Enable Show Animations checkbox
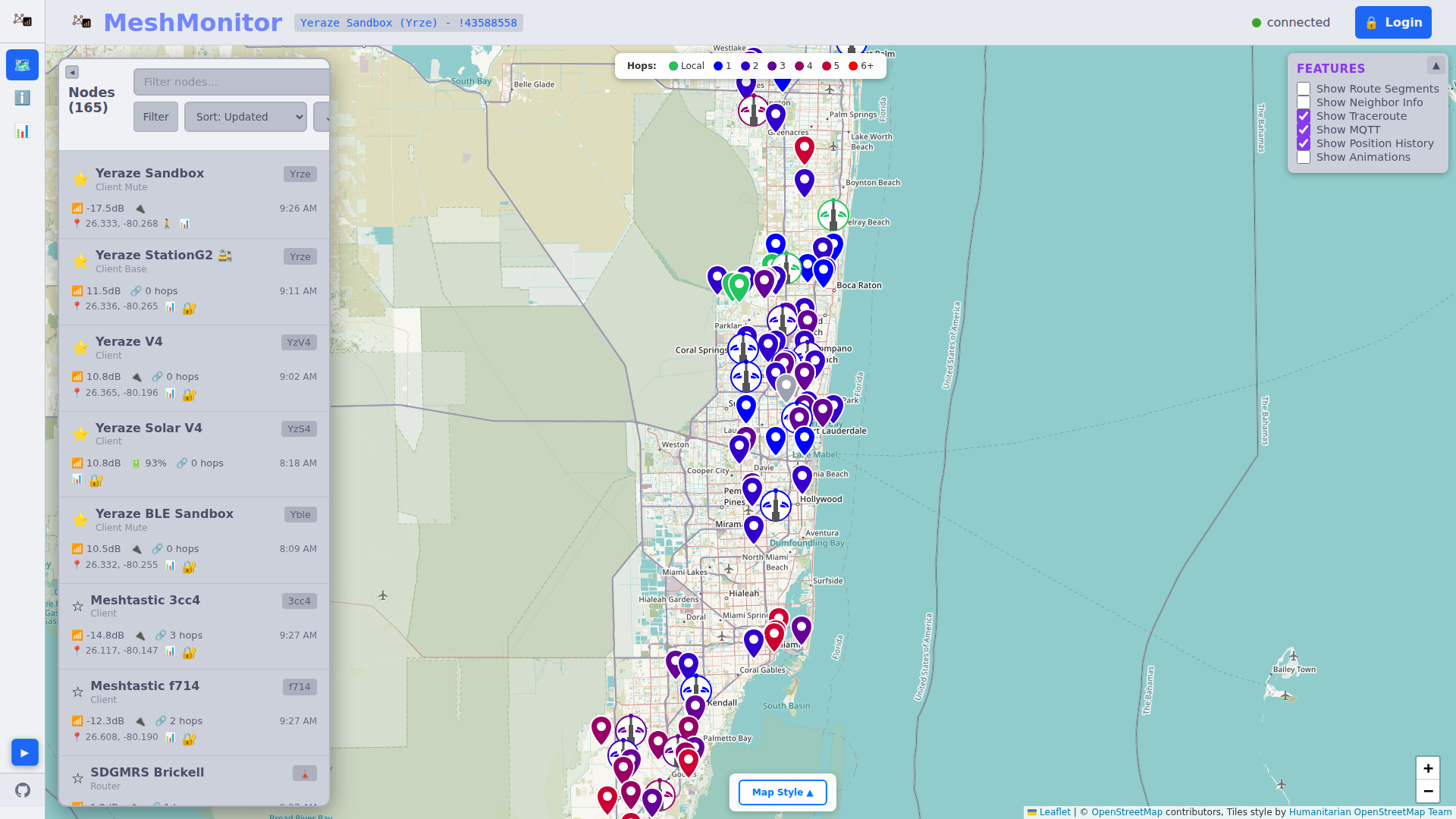 tap(1304, 157)
